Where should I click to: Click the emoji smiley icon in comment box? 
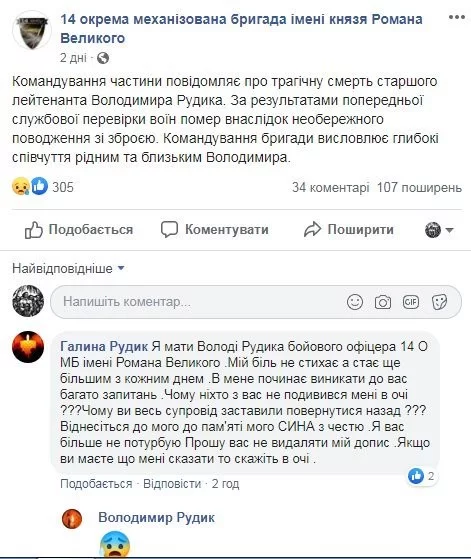pyautogui.click(x=355, y=302)
